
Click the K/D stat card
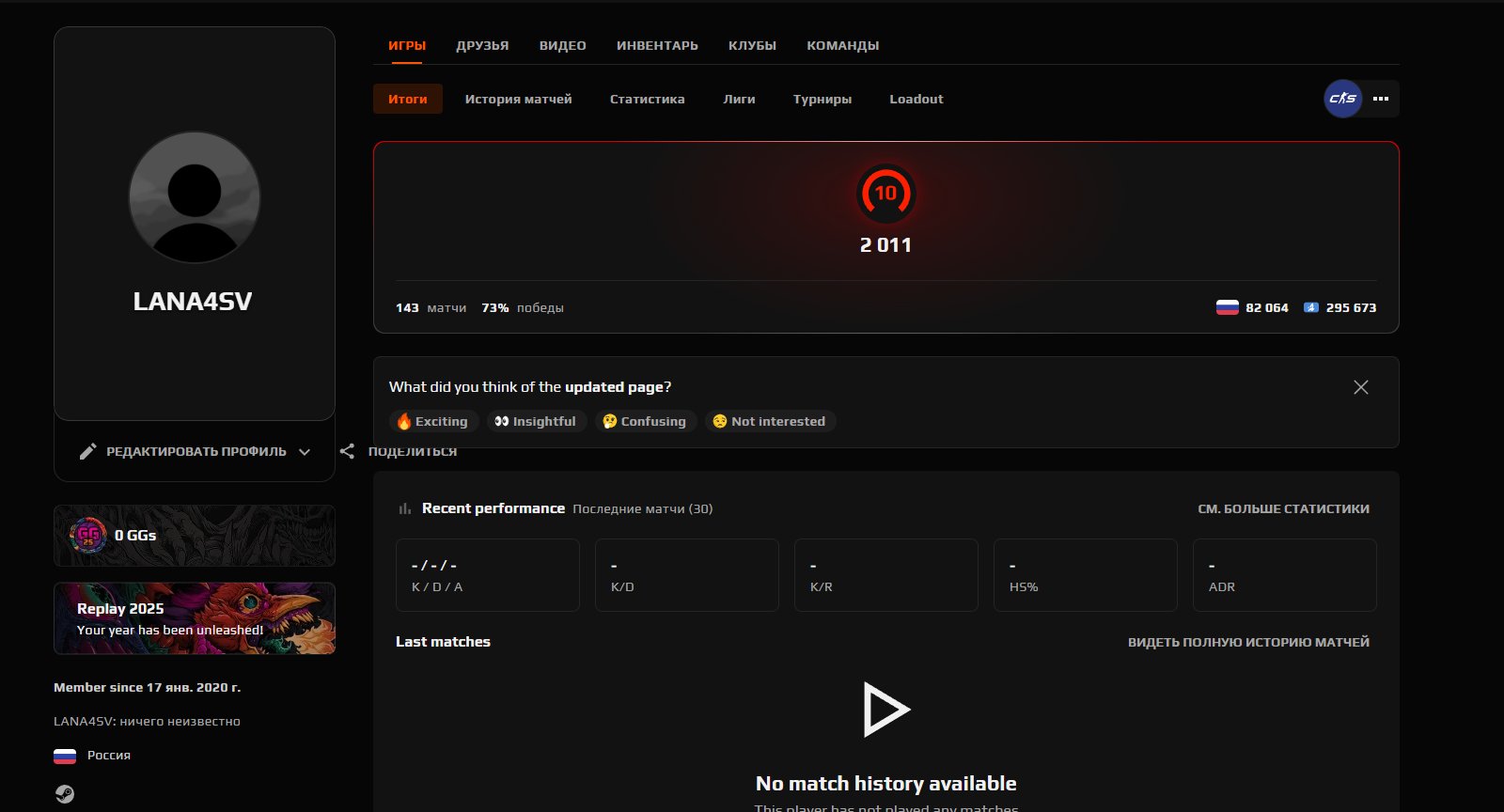(x=687, y=575)
